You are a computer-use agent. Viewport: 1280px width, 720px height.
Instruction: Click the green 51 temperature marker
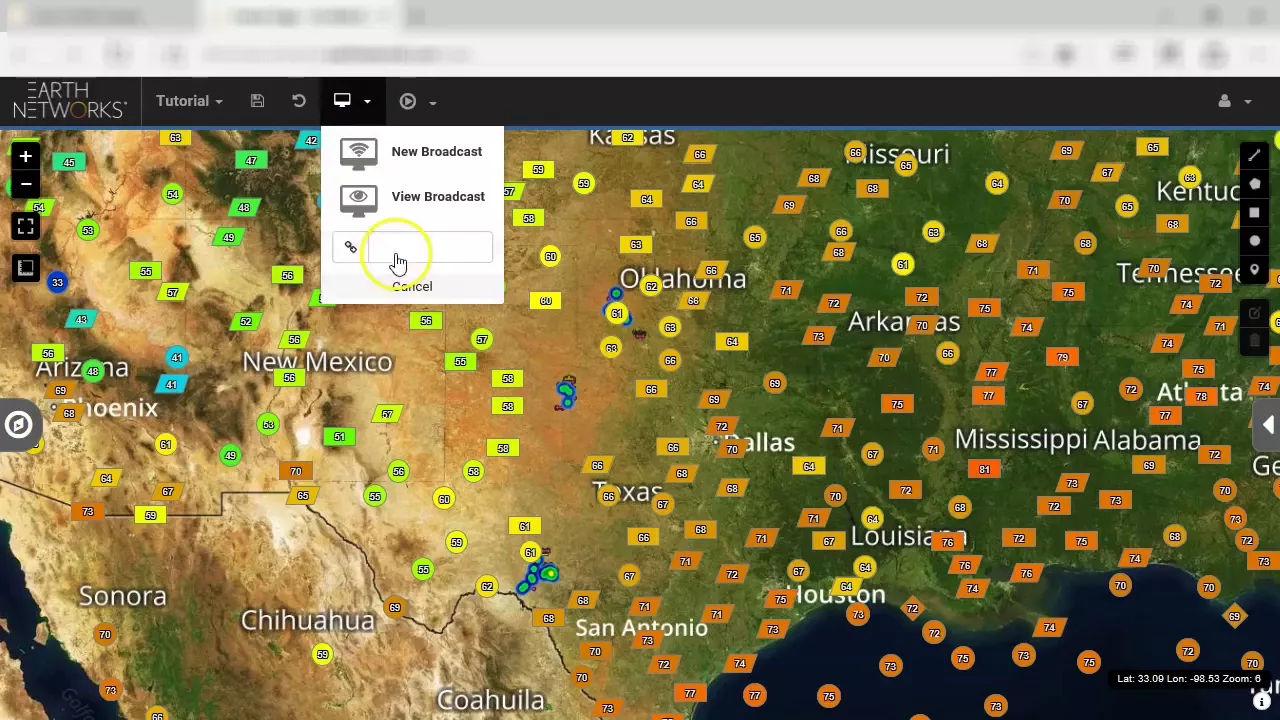point(339,437)
